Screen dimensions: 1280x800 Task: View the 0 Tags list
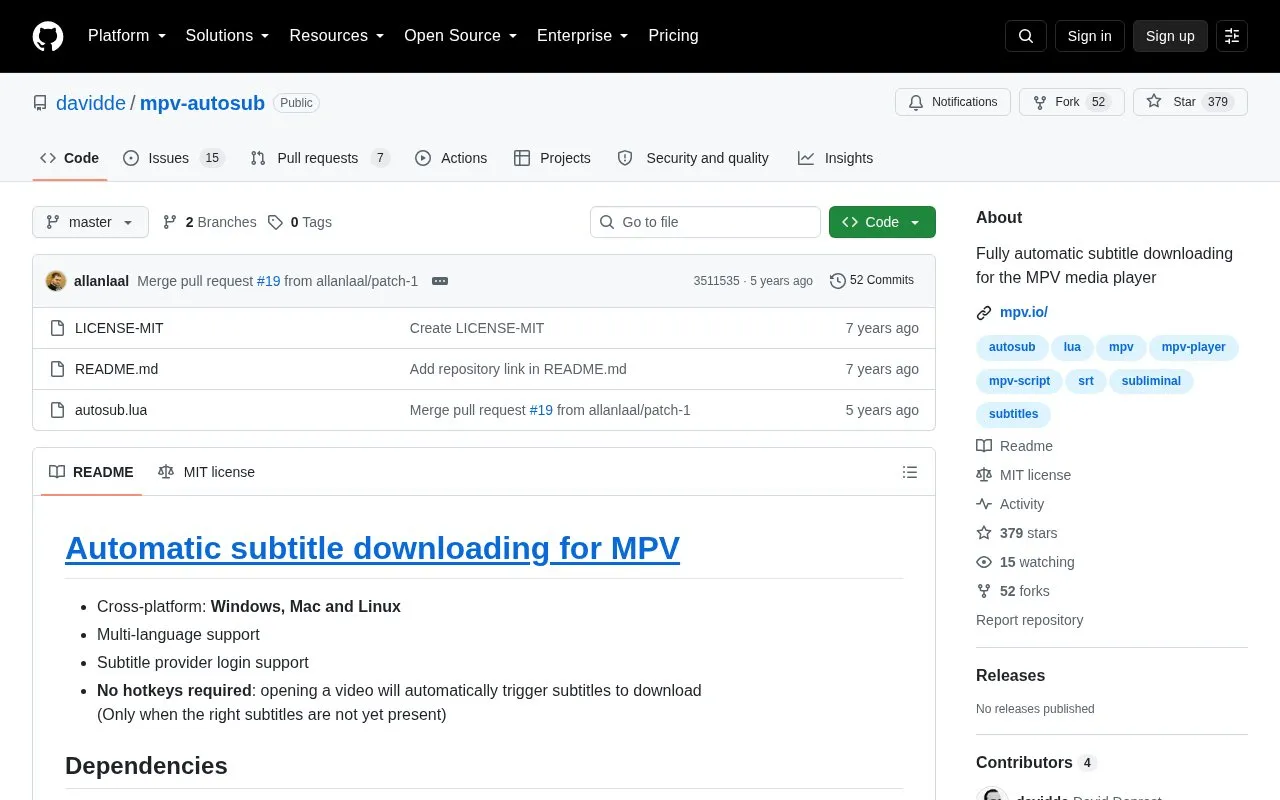tap(300, 222)
